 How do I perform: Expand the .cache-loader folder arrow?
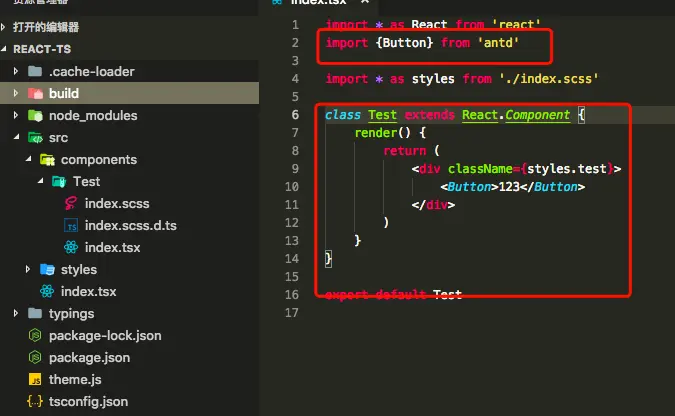[16, 71]
